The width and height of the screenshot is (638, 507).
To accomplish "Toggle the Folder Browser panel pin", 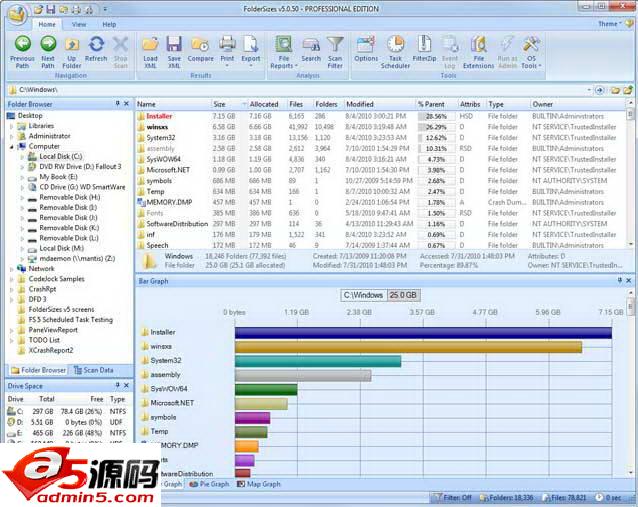I will (117, 103).
